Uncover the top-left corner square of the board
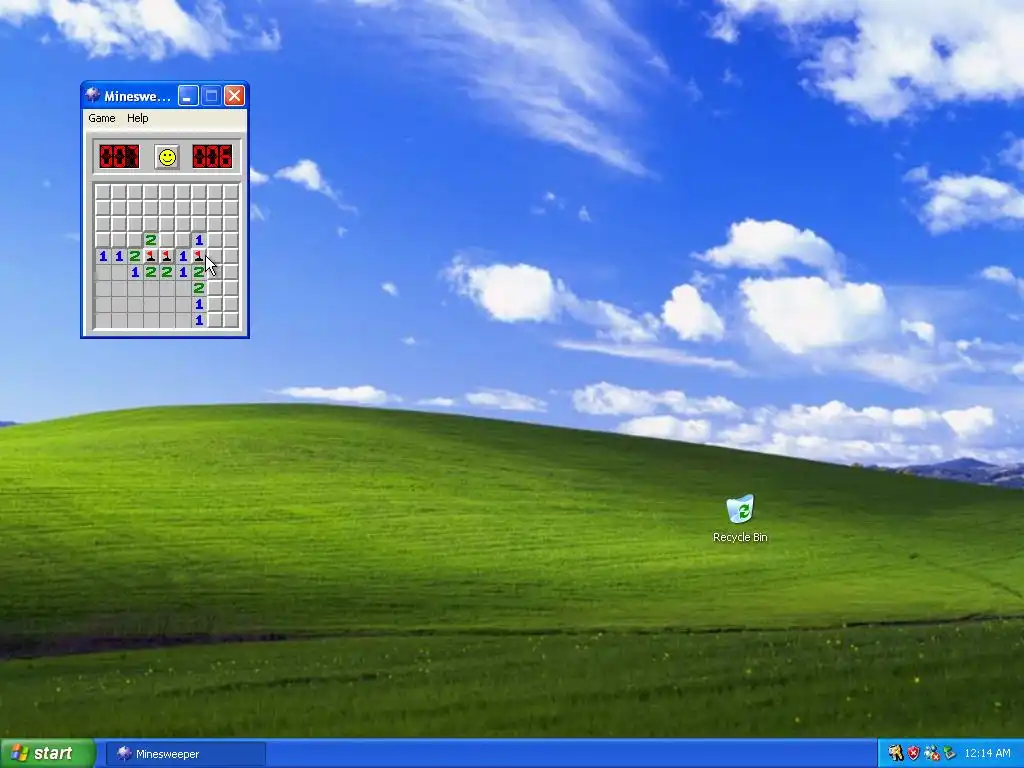This screenshot has height=768, width=1024. (103, 192)
